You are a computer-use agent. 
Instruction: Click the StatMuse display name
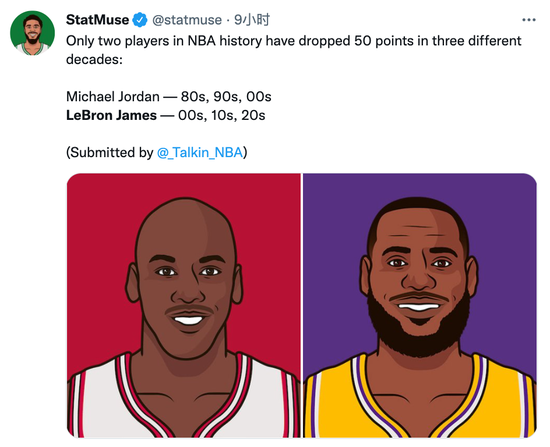click(97, 20)
